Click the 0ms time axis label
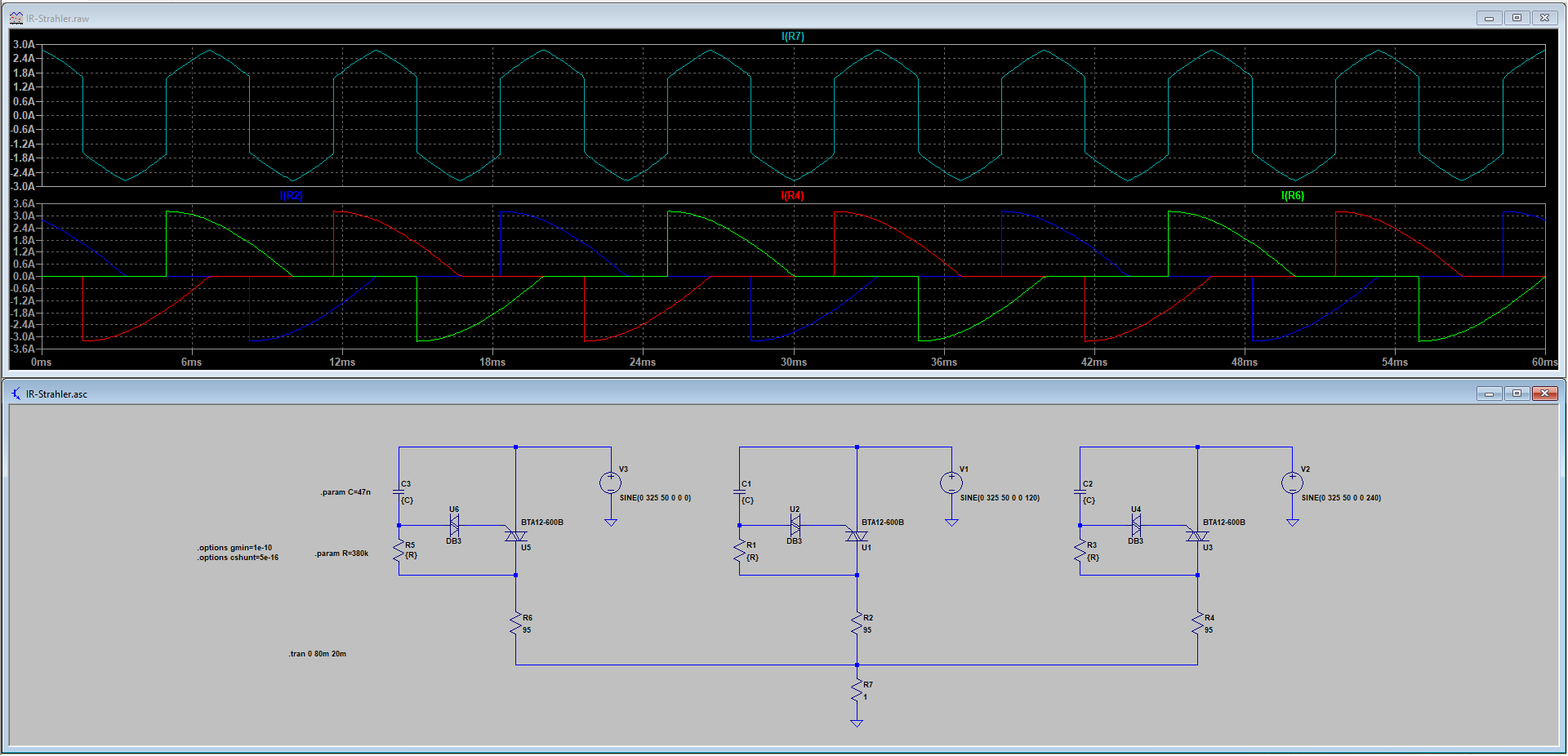Image resolution: width=1568 pixels, height=756 pixels. [41, 362]
